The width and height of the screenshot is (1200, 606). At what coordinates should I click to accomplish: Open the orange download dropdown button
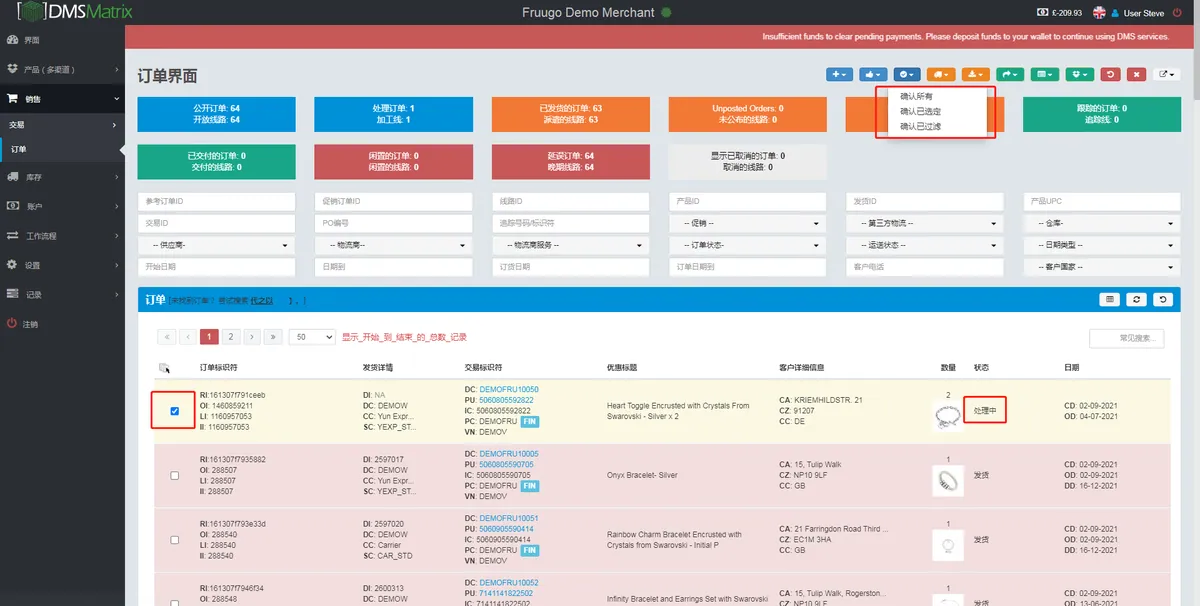coord(975,74)
